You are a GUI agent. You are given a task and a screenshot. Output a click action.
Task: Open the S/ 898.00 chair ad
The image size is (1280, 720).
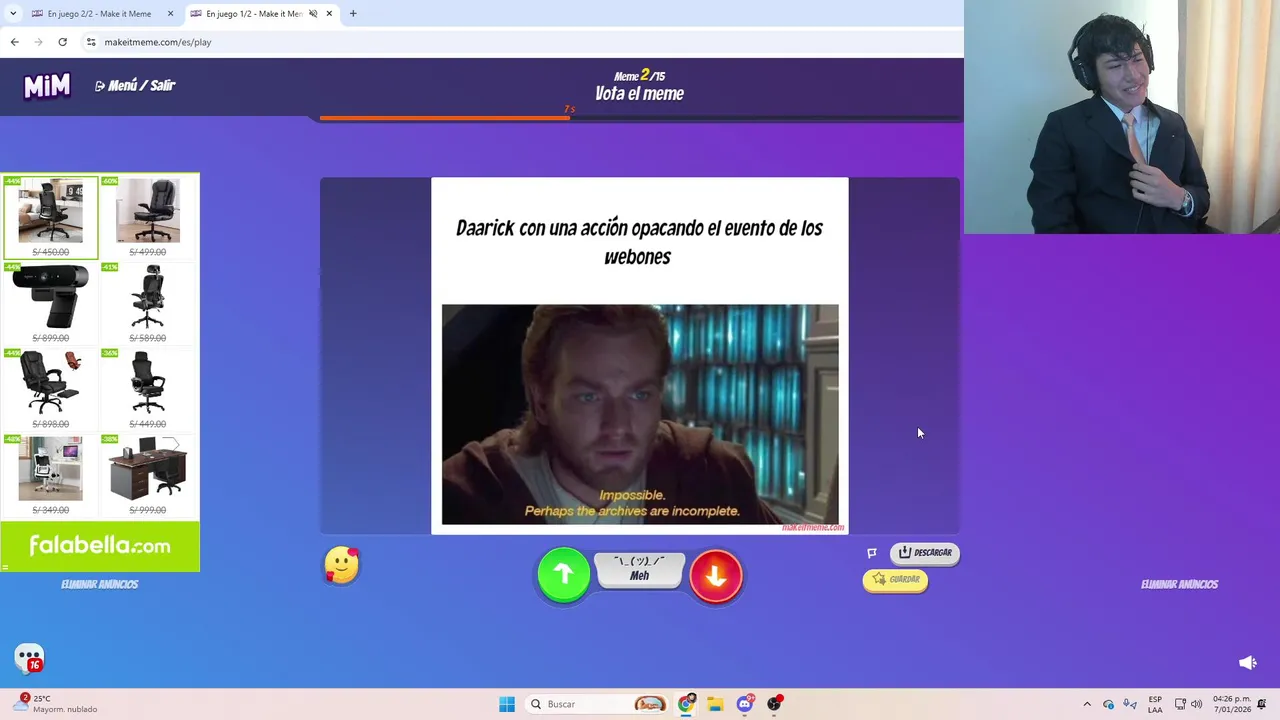click(50, 389)
